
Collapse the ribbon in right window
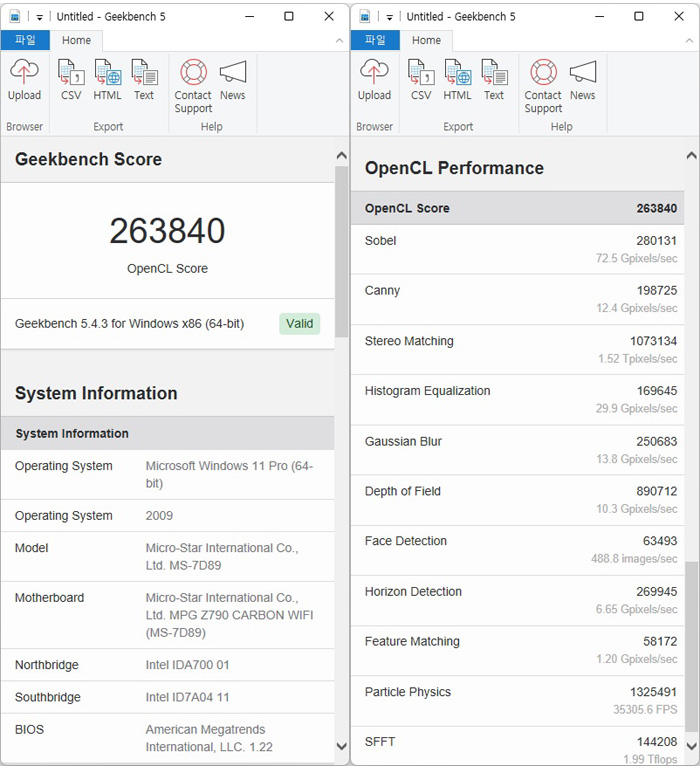[x=689, y=41]
